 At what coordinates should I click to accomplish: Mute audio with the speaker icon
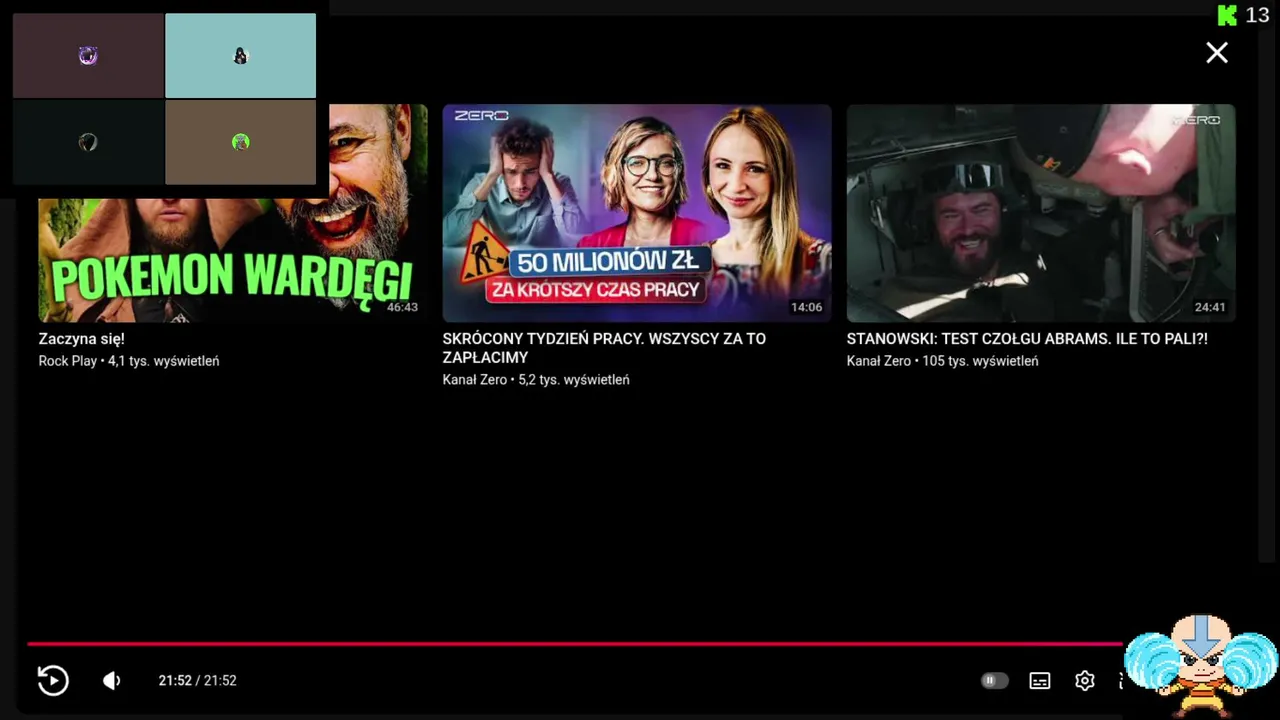tap(112, 681)
